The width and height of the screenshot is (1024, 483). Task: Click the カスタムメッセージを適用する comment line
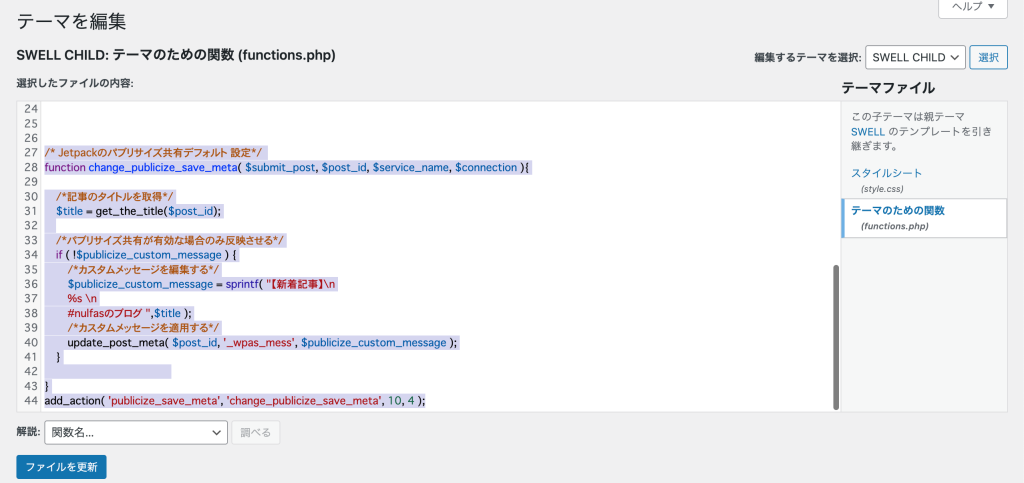(144, 327)
